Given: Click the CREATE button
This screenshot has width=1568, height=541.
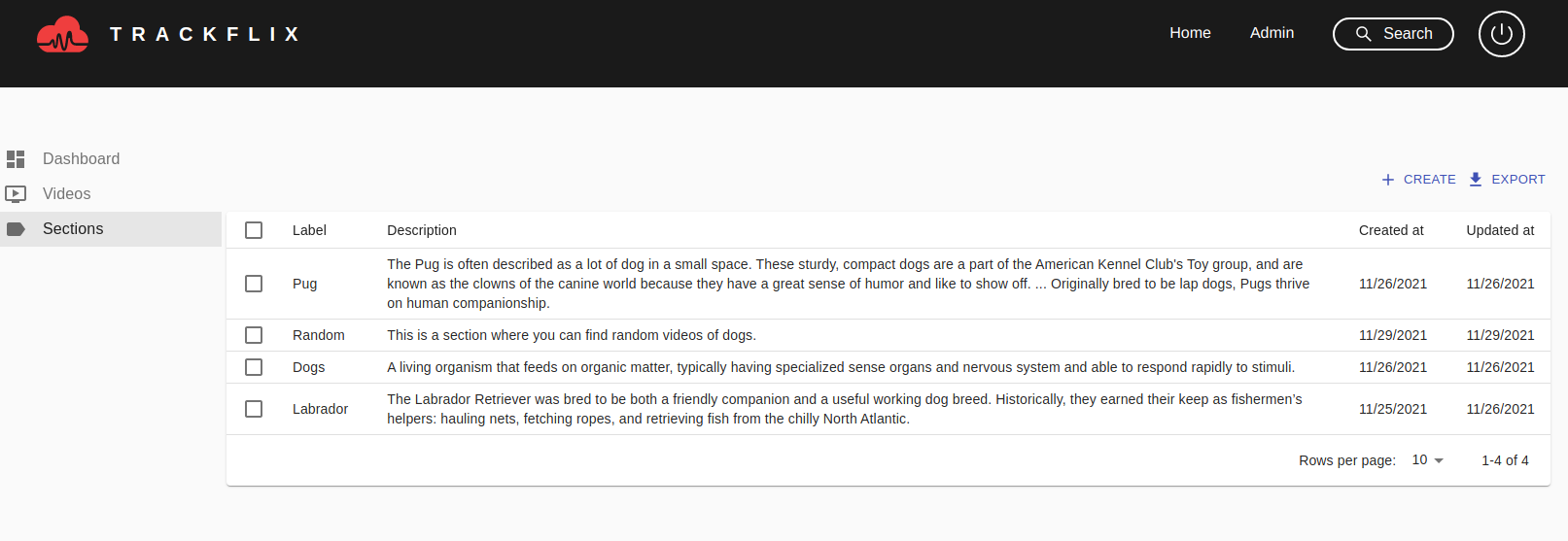Looking at the screenshot, I should point(1419,180).
